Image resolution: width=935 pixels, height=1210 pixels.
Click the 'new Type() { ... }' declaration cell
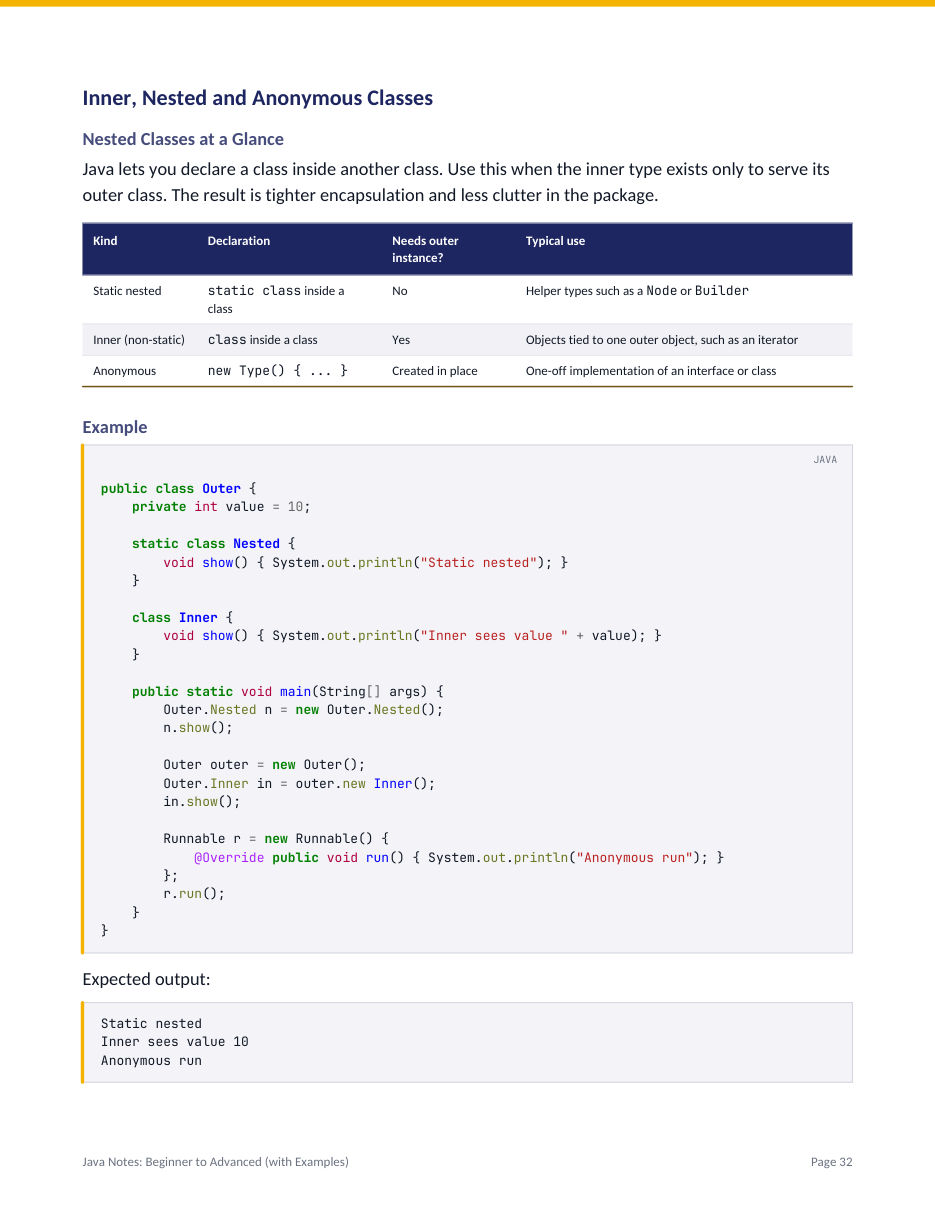pos(278,371)
